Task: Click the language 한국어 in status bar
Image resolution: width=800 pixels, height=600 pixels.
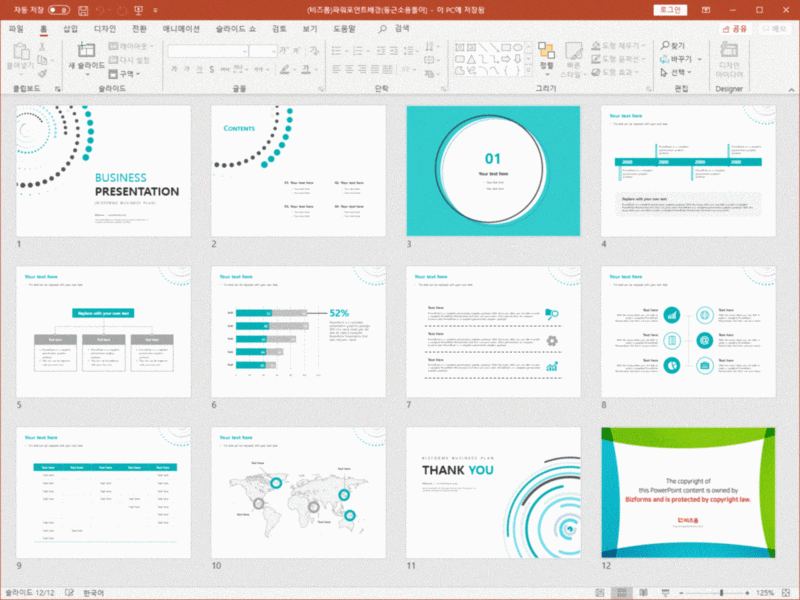Action: tap(93, 592)
